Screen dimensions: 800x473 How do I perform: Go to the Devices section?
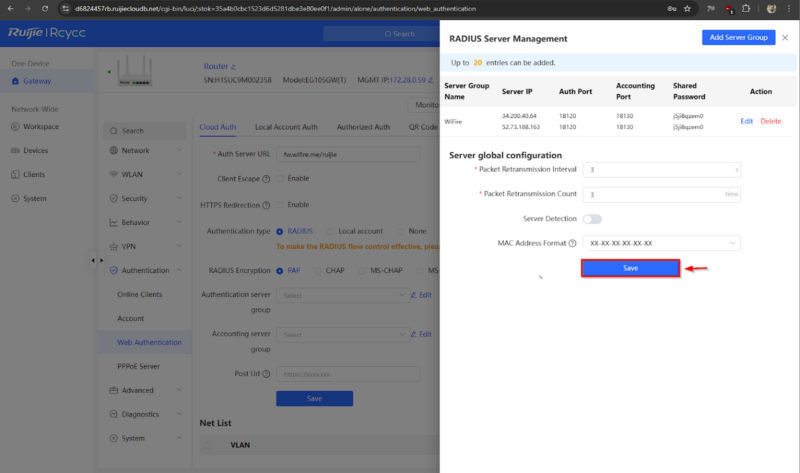35,150
